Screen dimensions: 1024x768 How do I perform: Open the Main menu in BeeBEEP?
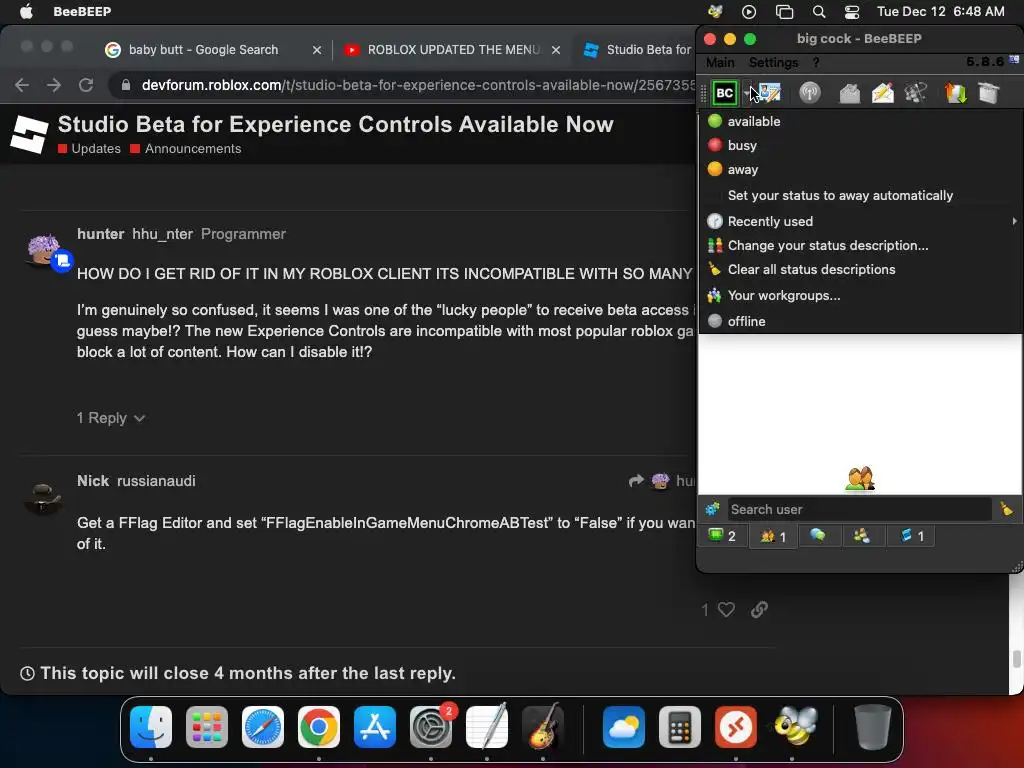click(x=720, y=62)
